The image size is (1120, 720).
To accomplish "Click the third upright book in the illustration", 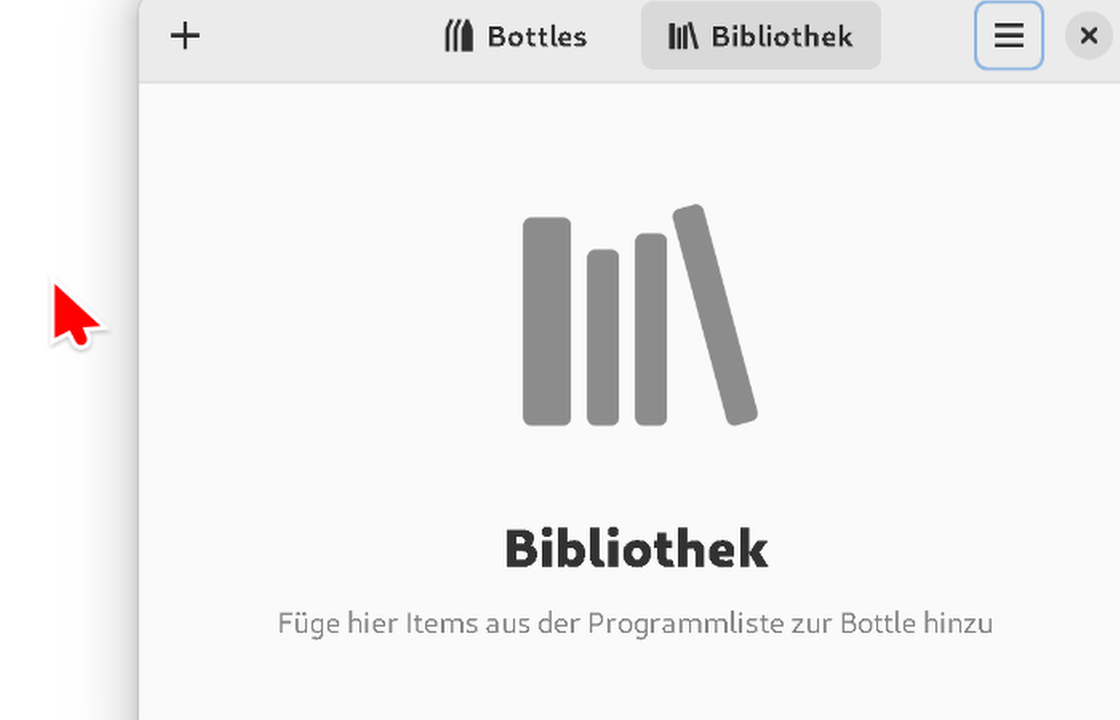I will click(651, 329).
